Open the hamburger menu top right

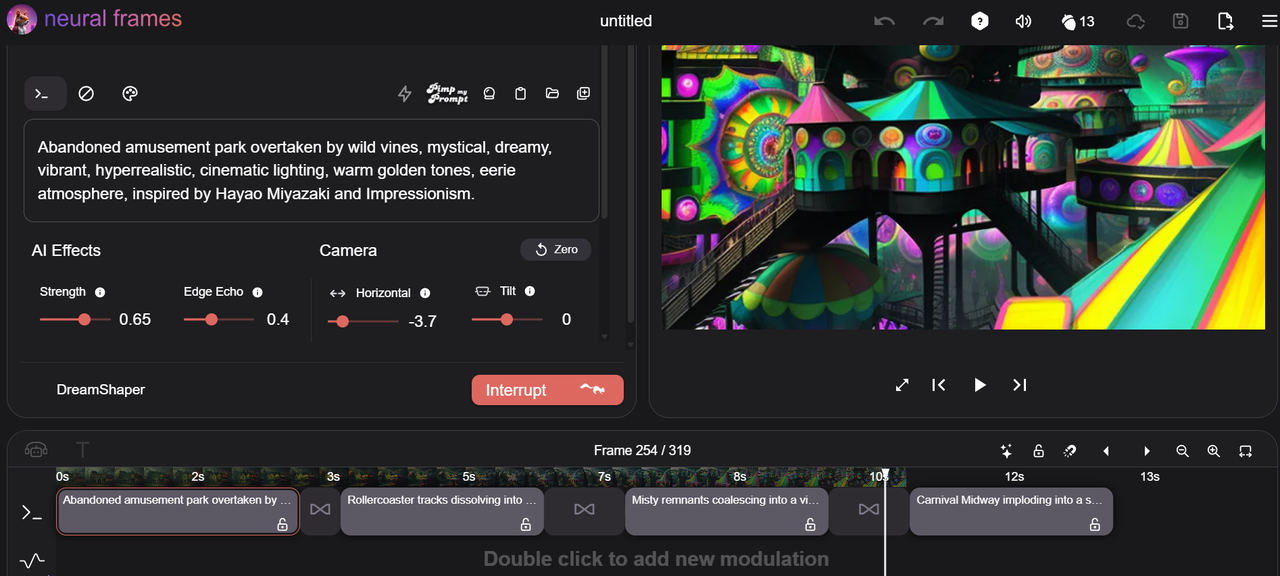(x=1269, y=20)
